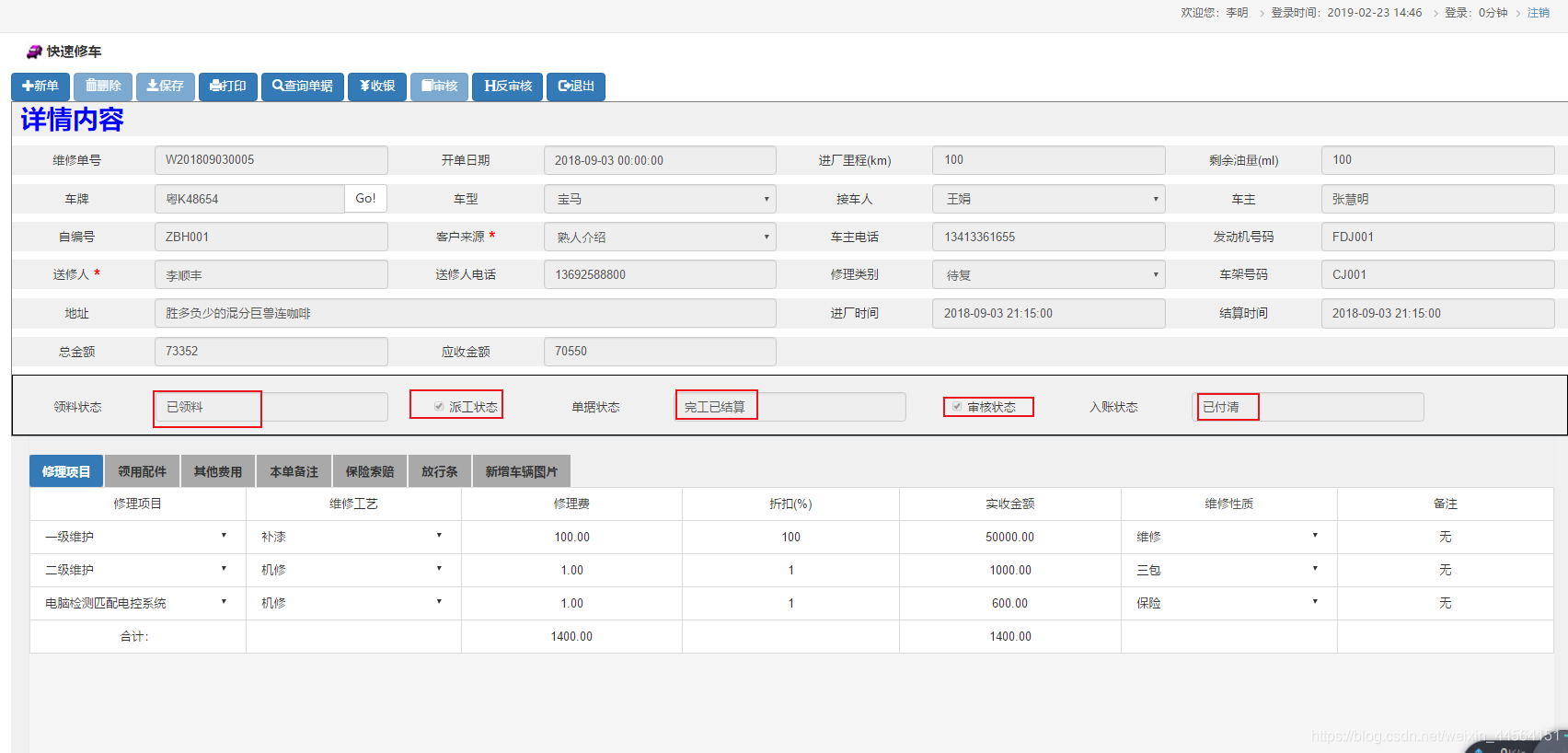The image size is (1568, 753).
Task: Click the 审核 audit button
Action: pos(440,86)
